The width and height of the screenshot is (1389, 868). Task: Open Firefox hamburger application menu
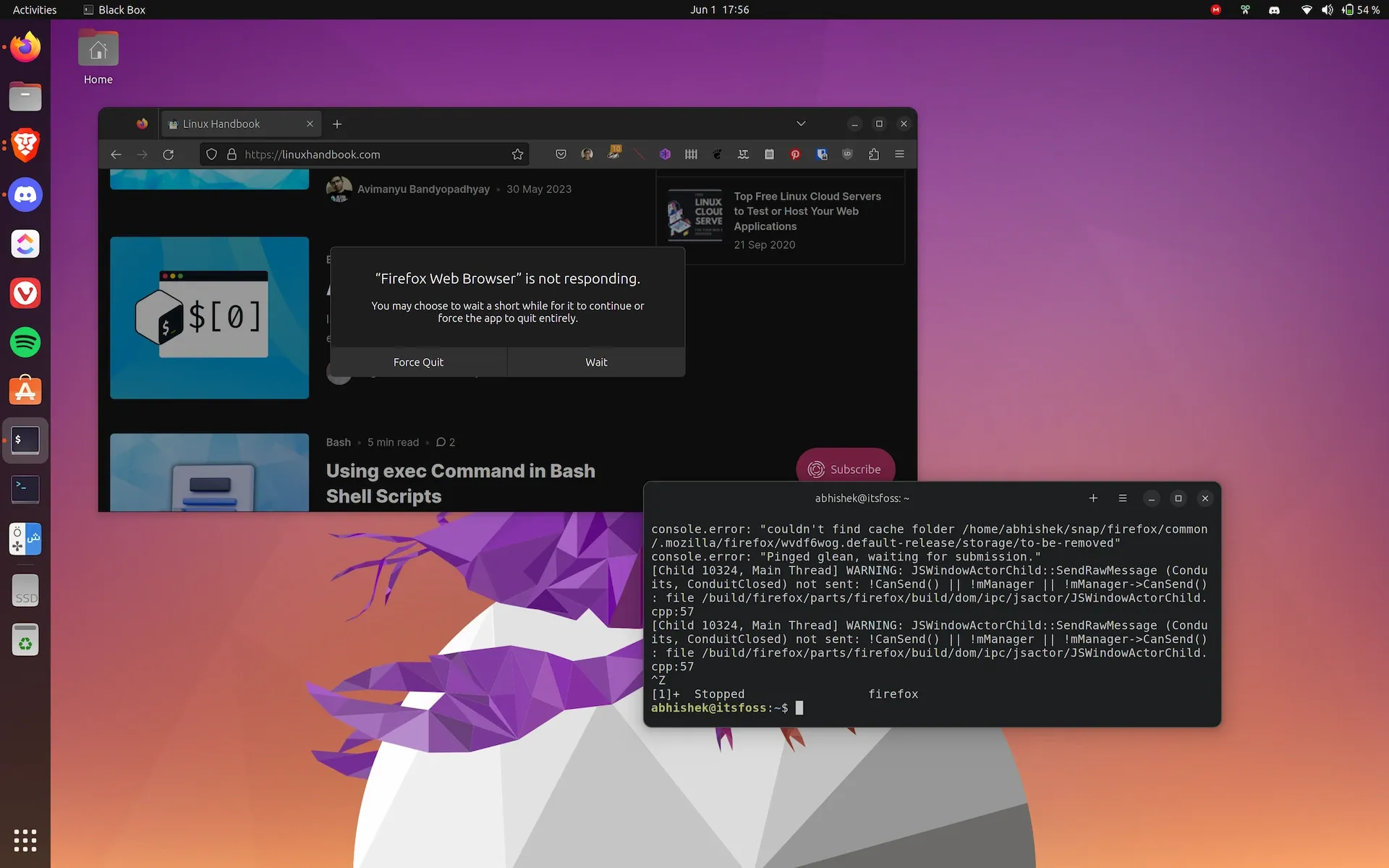[x=899, y=154]
